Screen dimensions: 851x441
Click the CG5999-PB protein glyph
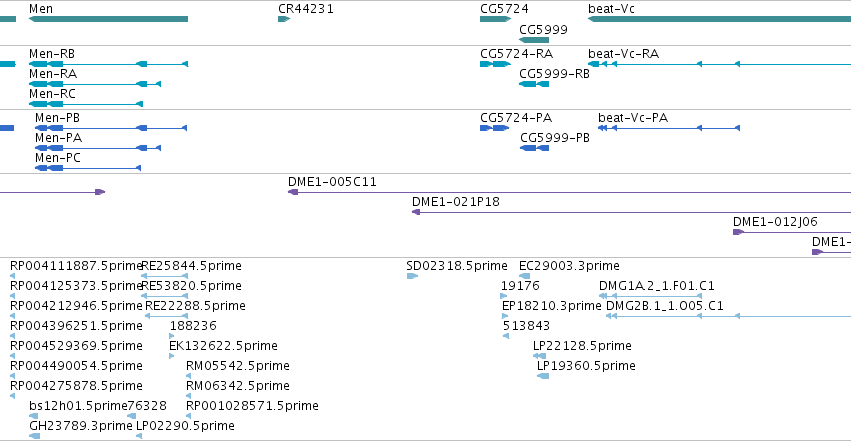(x=535, y=148)
